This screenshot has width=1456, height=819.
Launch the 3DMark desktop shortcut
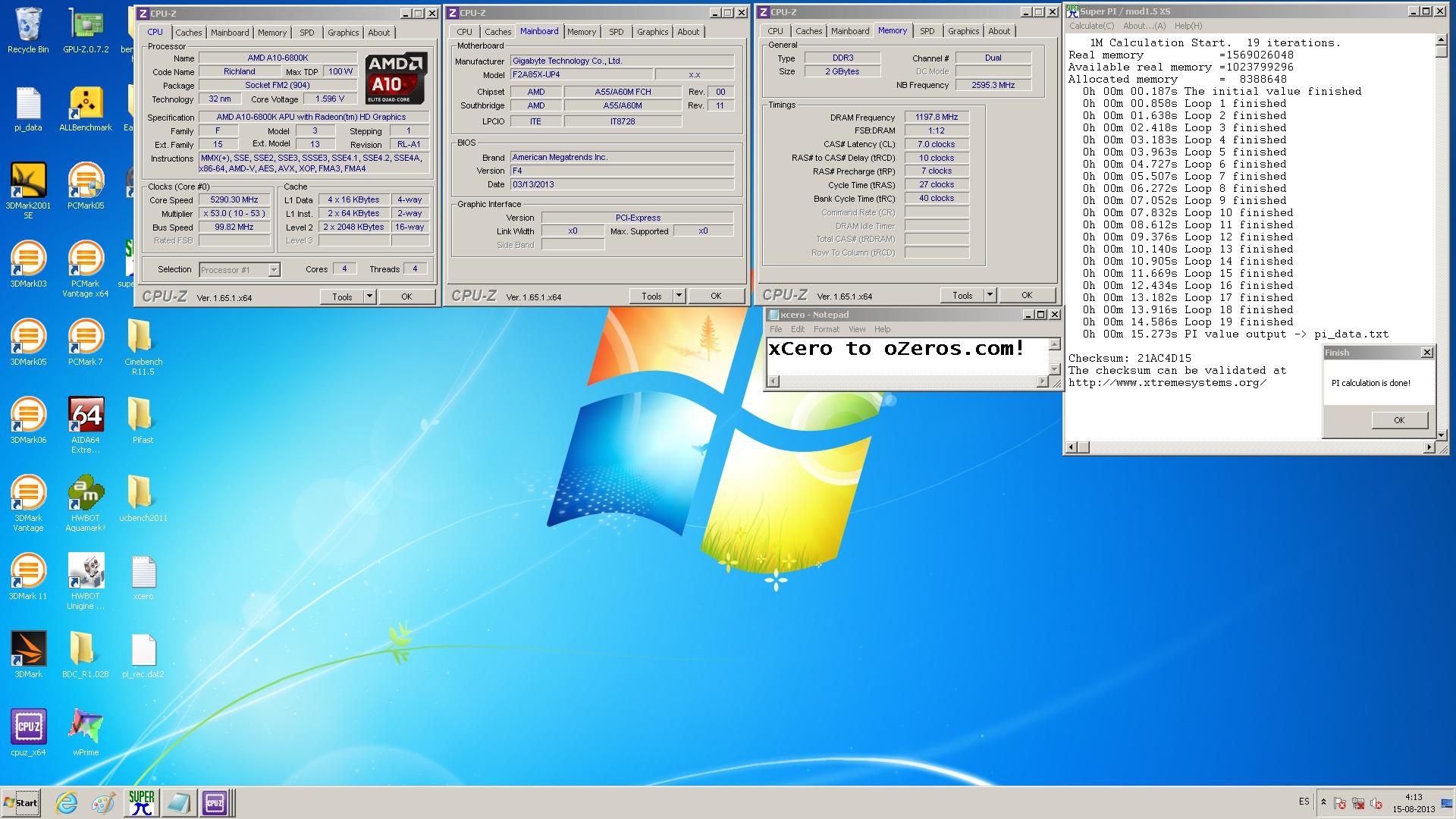pyautogui.click(x=28, y=654)
